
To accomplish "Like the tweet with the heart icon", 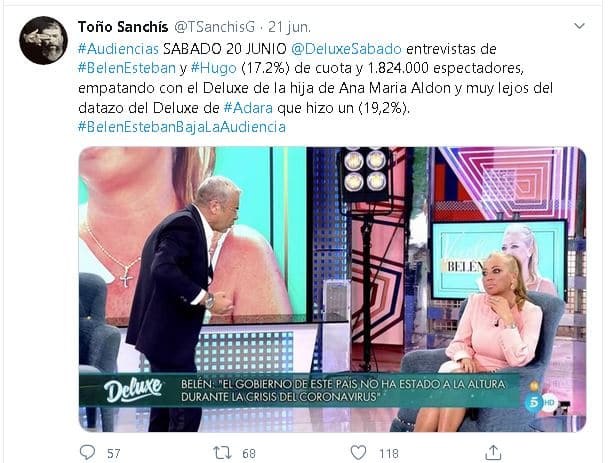I will (x=358, y=453).
